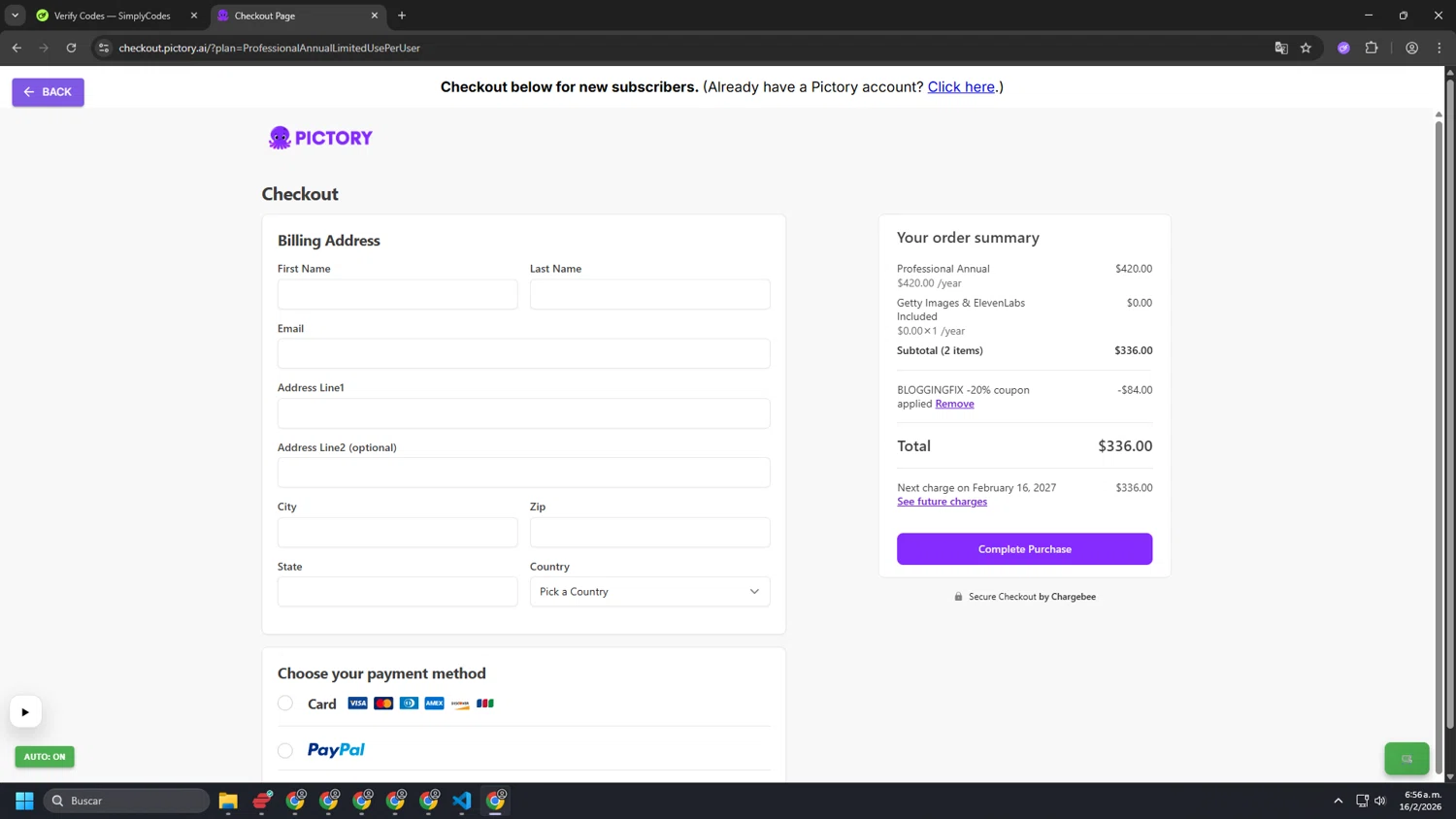Click the browser address bar URL

click(x=269, y=48)
